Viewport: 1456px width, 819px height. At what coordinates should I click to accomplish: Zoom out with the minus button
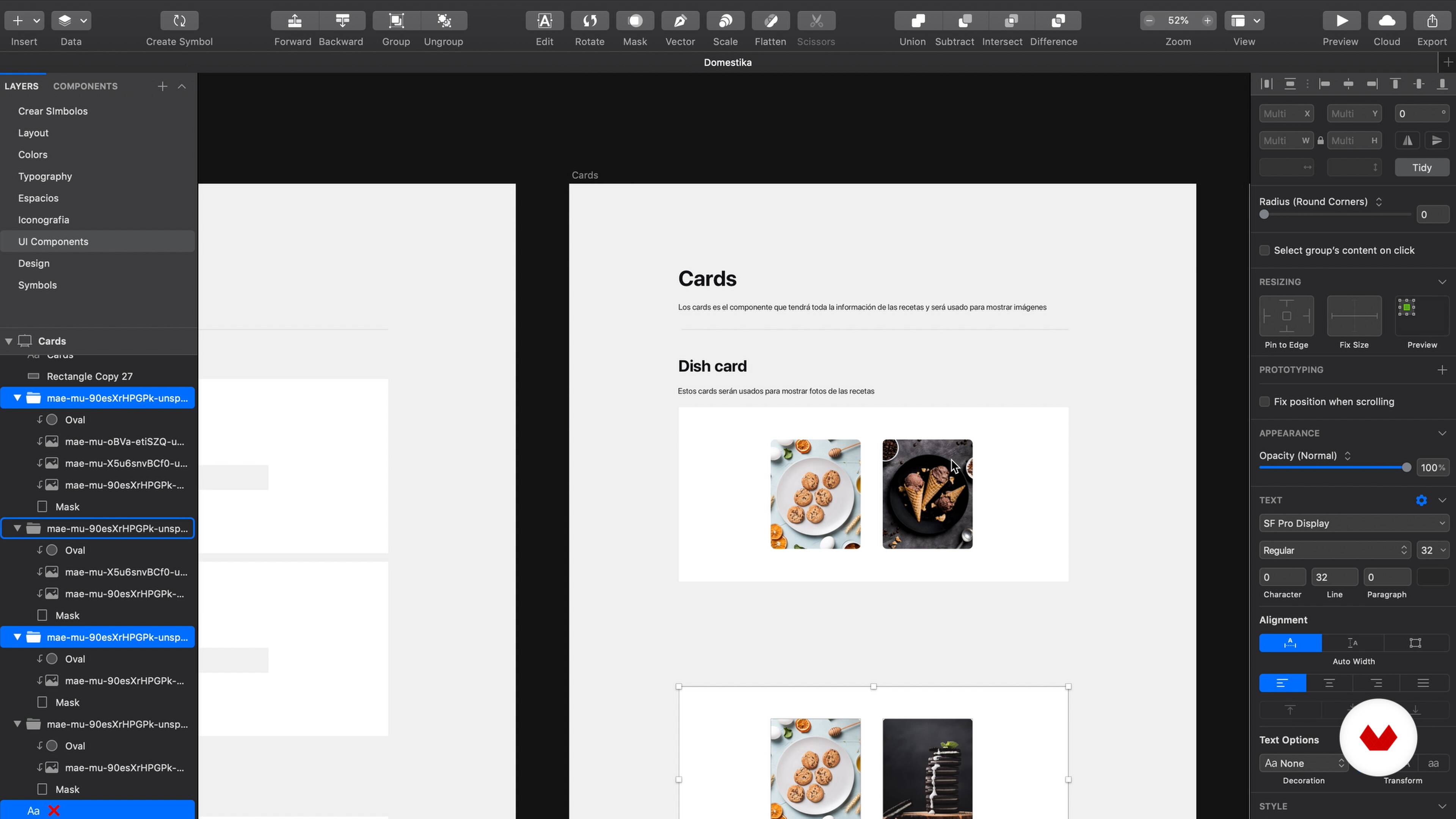point(1149,21)
